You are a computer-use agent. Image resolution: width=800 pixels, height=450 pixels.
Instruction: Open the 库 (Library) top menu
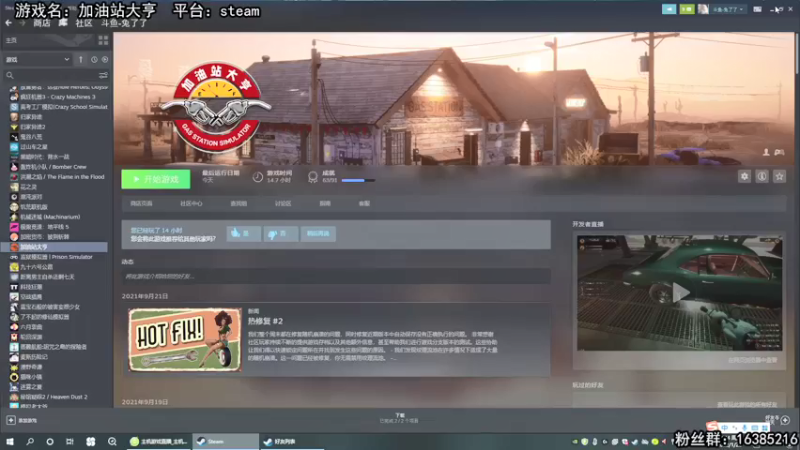point(63,23)
